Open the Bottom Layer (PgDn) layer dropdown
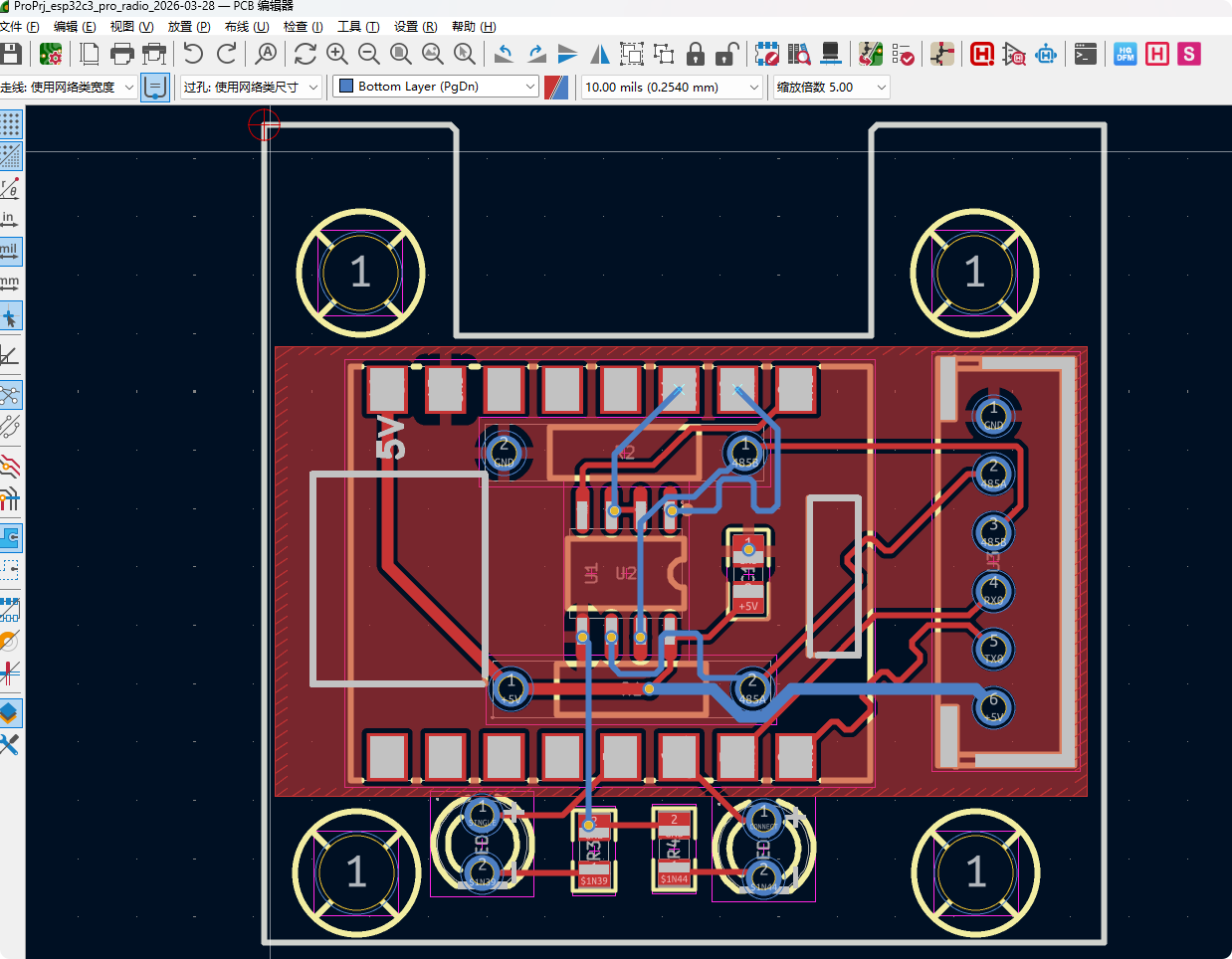This screenshot has width=1232, height=959. pos(436,88)
